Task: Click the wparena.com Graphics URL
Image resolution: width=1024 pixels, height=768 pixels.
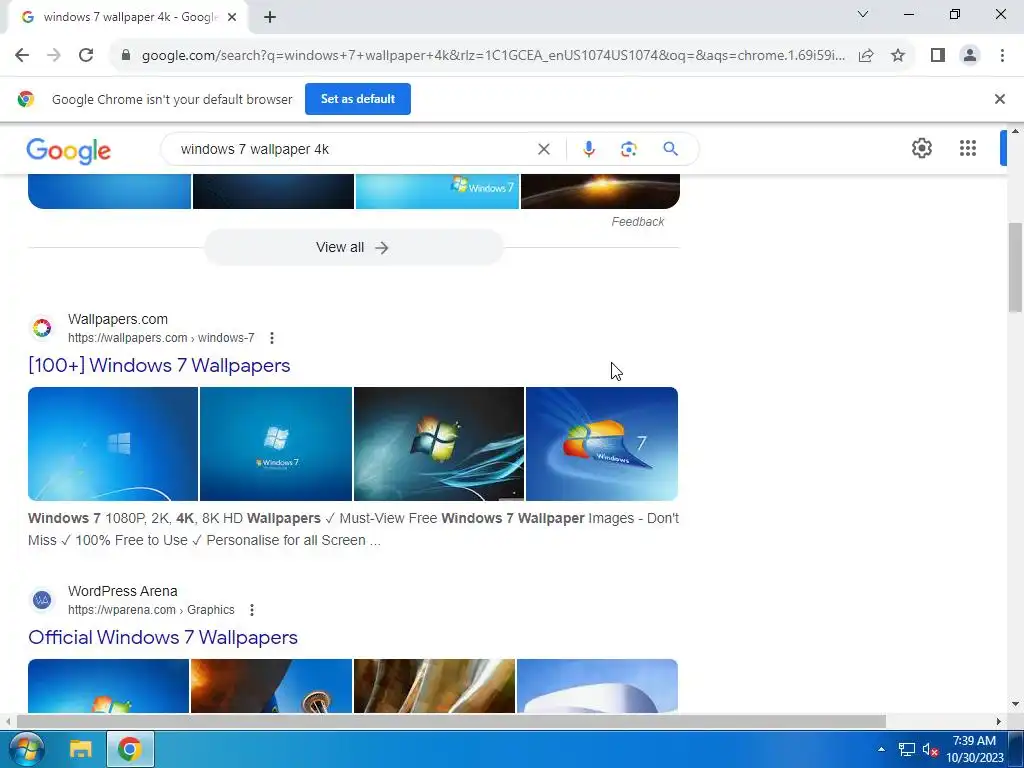Action: (x=151, y=610)
